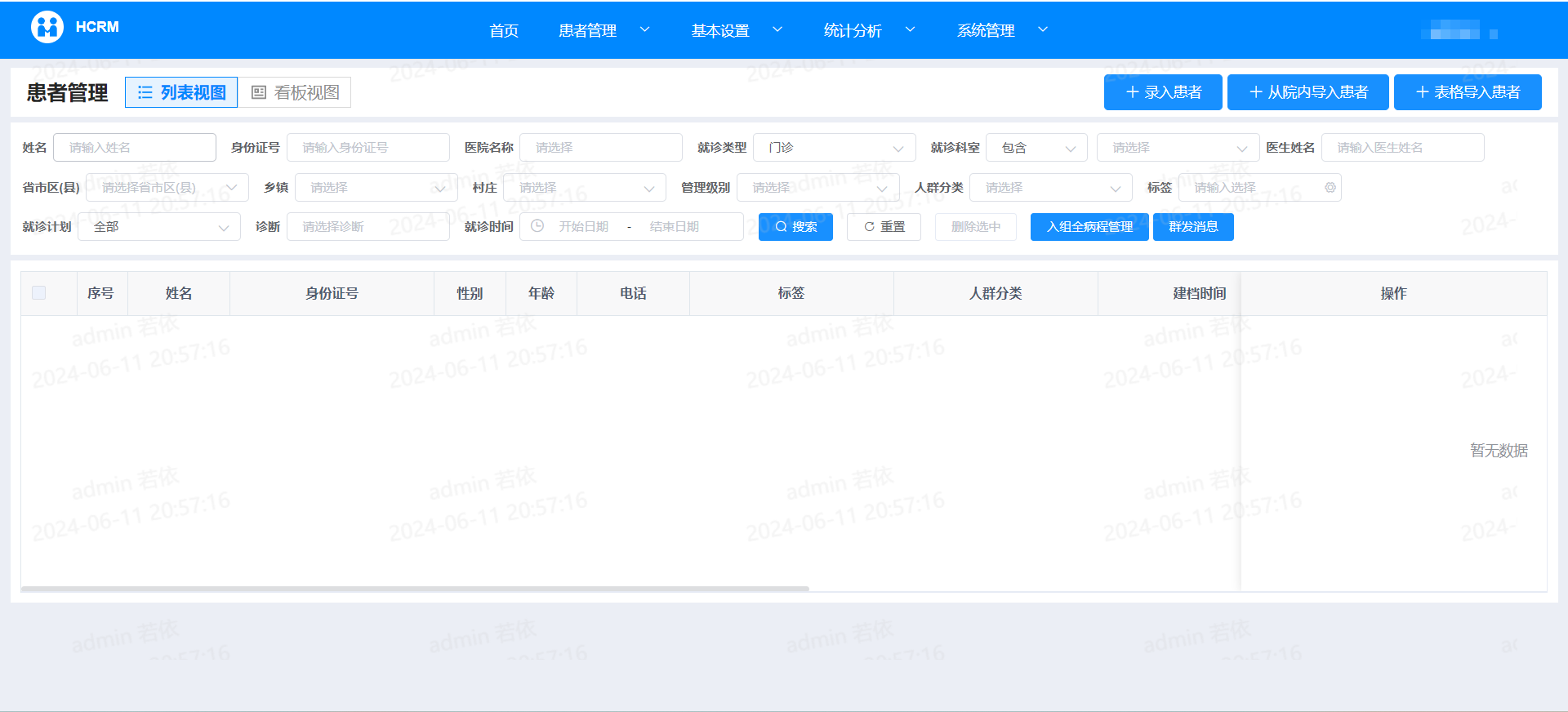1568x712 pixels.
Task: Open the 管理级别 dropdown
Action: (817, 188)
